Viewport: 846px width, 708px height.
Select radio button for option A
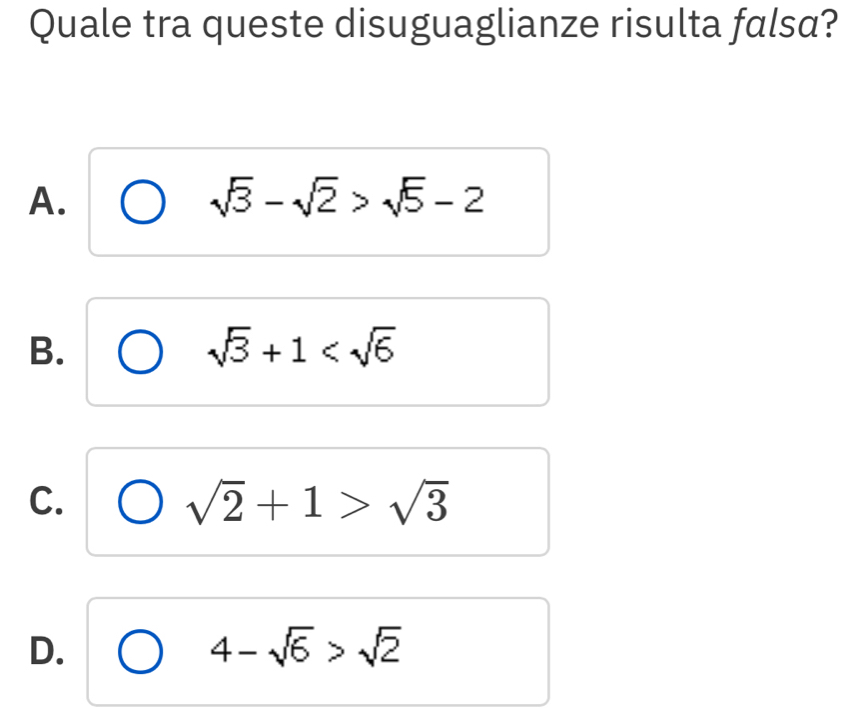click(140, 202)
